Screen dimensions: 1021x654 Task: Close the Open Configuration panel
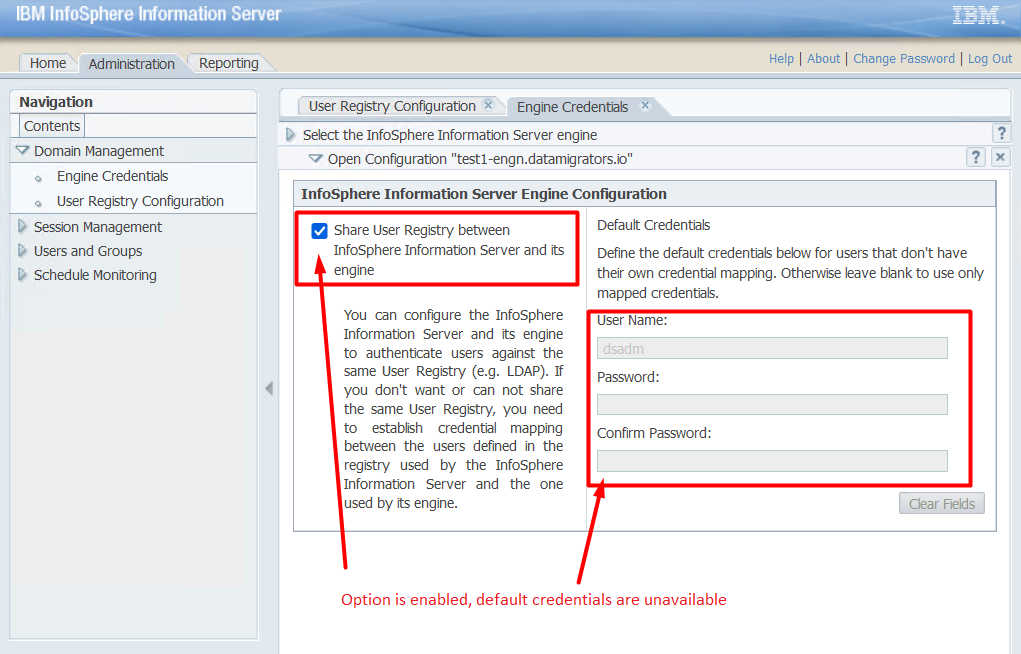[1000, 158]
